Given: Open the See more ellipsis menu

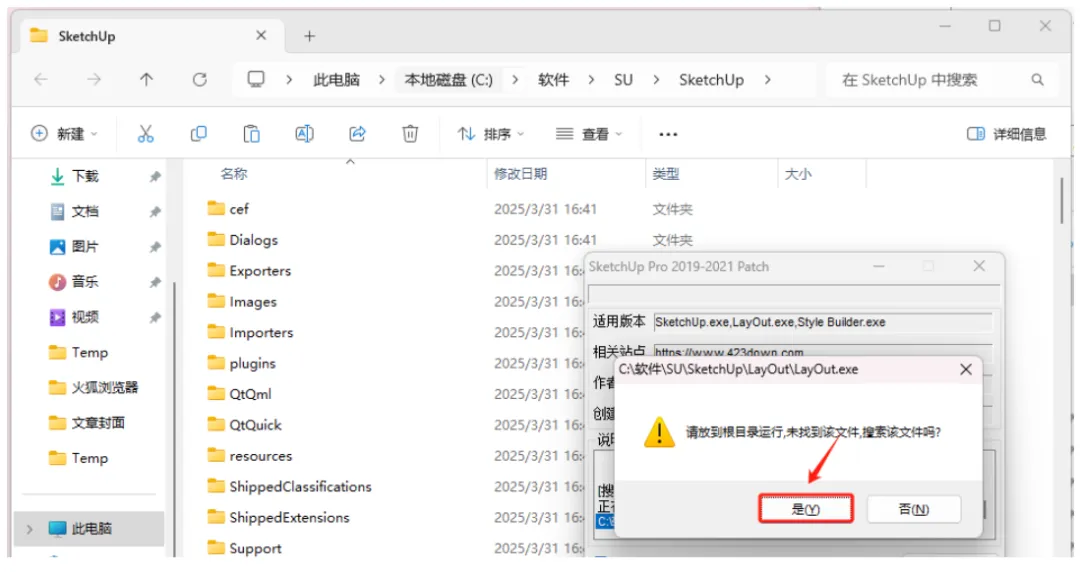Looking at the screenshot, I should coord(668,134).
